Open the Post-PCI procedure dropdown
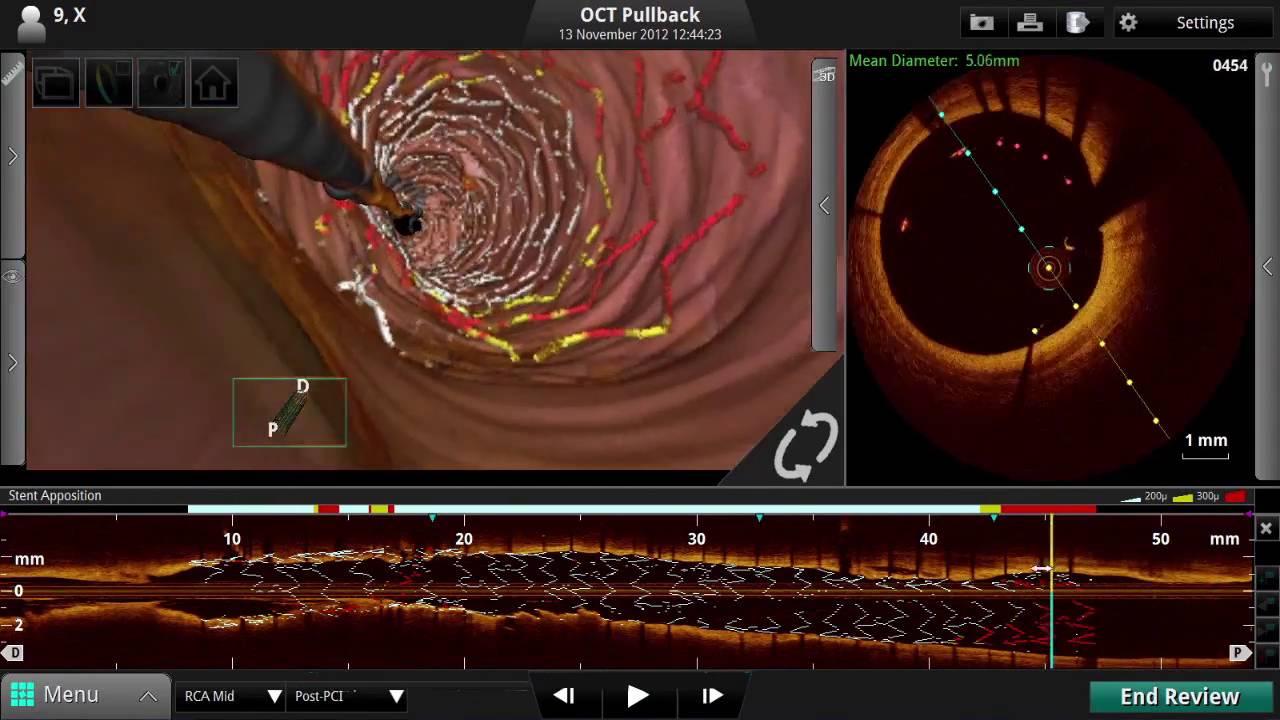This screenshot has width=1280, height=720. coord(348,696)
